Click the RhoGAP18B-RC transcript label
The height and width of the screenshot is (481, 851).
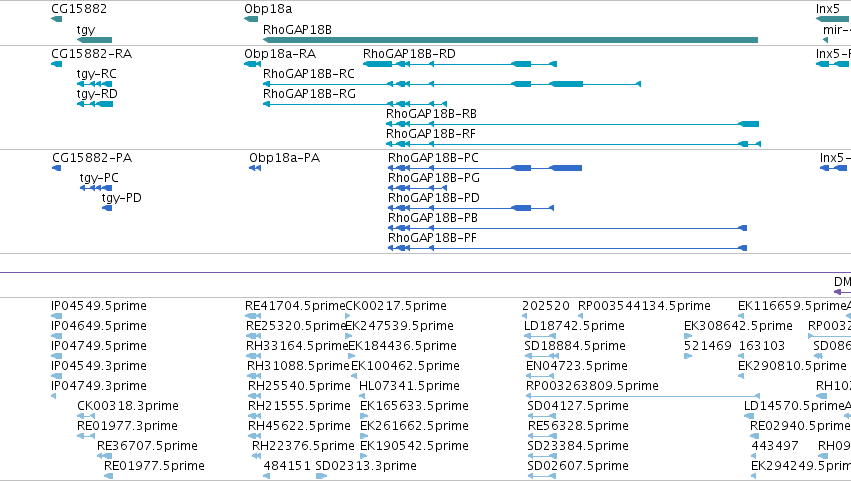pos(309,74)
